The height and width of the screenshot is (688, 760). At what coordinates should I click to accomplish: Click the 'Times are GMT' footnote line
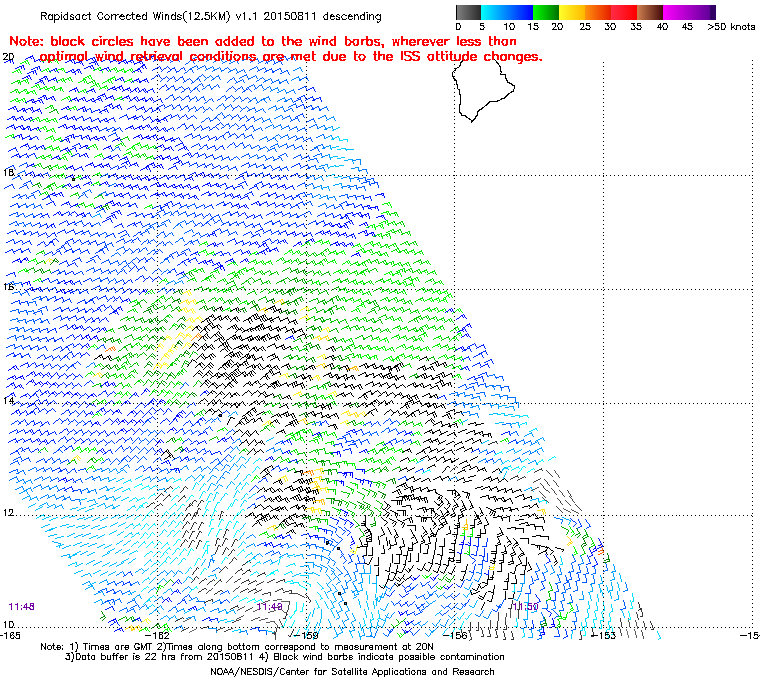(x=237, y=647)
